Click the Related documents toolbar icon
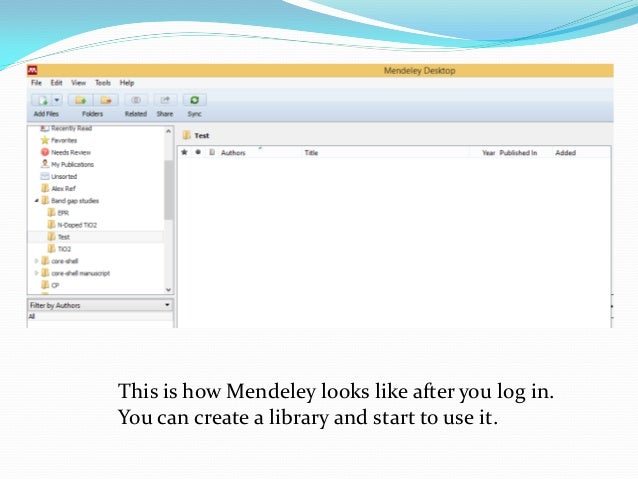638x479 pixels. coord(136,100)
